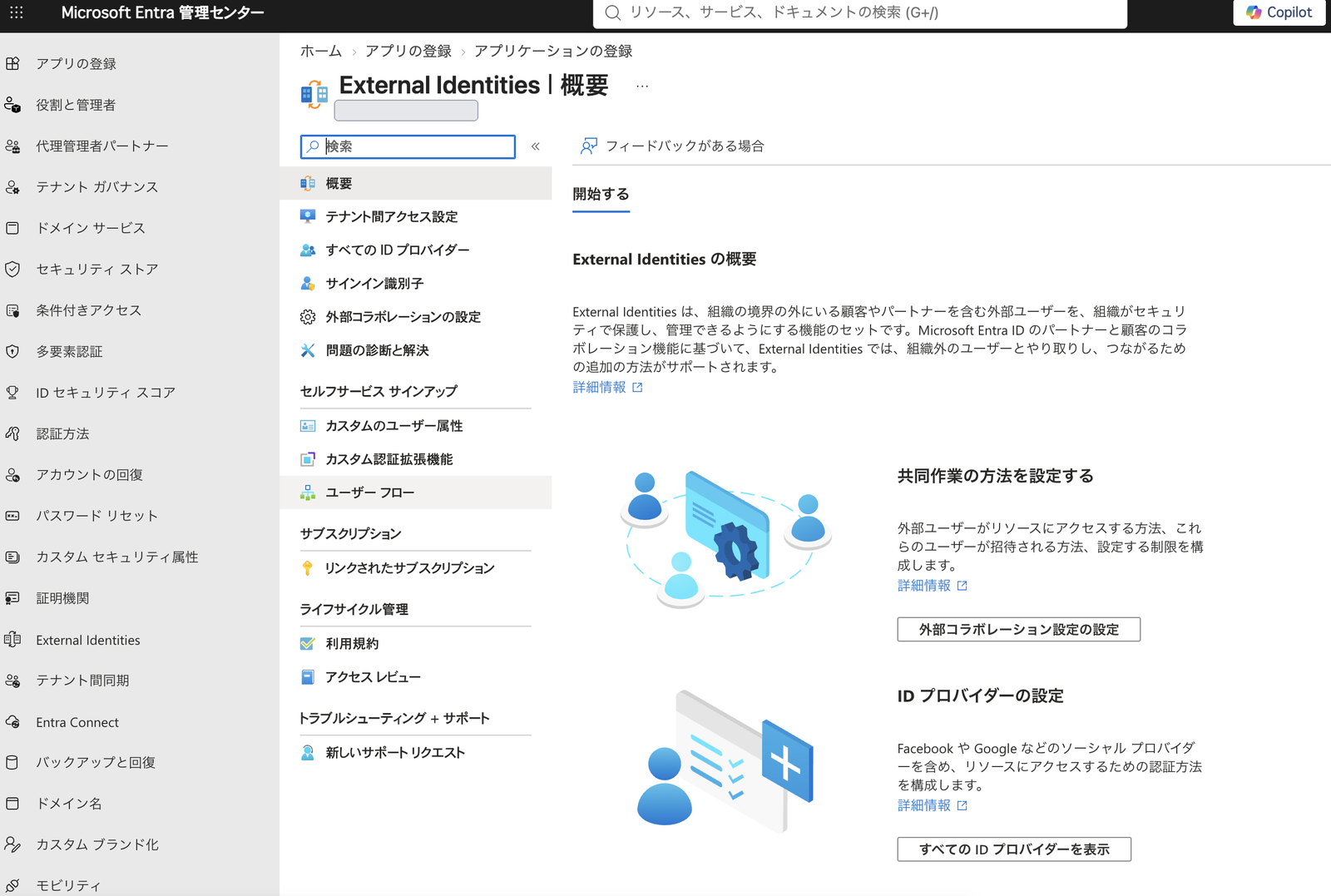
Task: Click ホーム in the breadcrumb
Action: click(321, 52)
